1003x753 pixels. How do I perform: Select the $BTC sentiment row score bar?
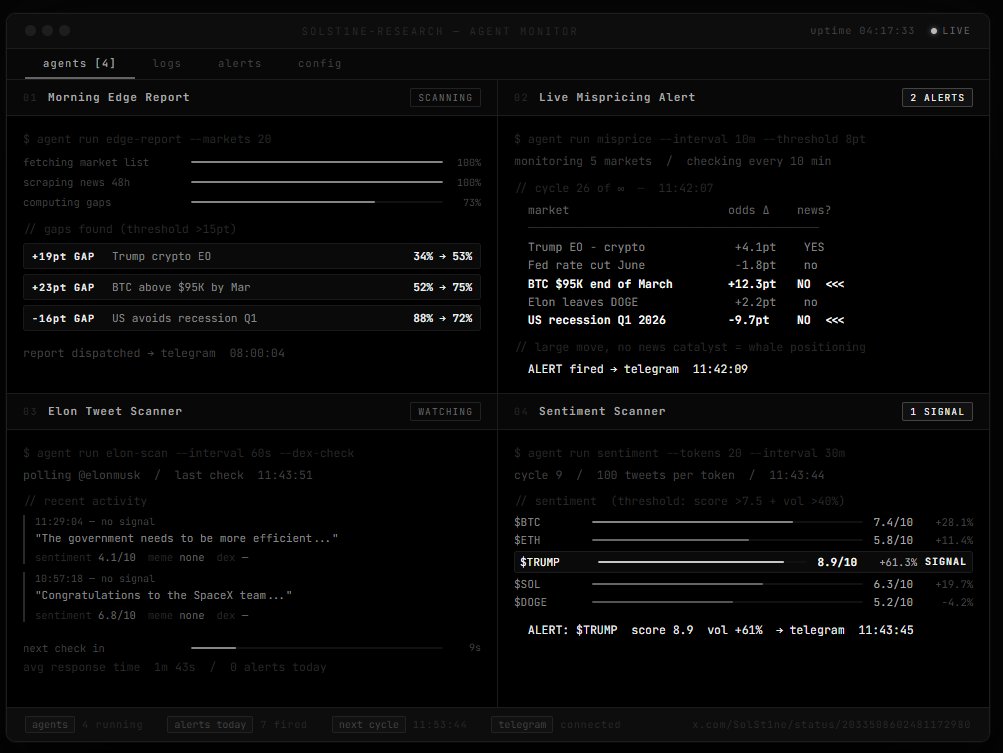coord(727,522)
